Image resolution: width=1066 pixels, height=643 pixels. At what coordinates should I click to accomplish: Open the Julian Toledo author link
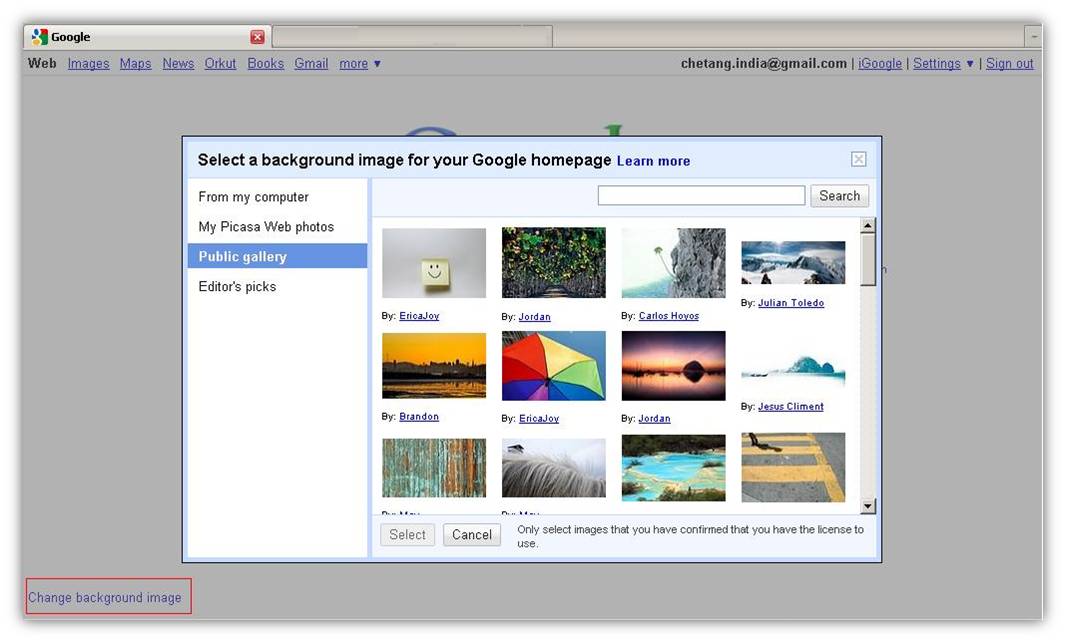(791, 303)
